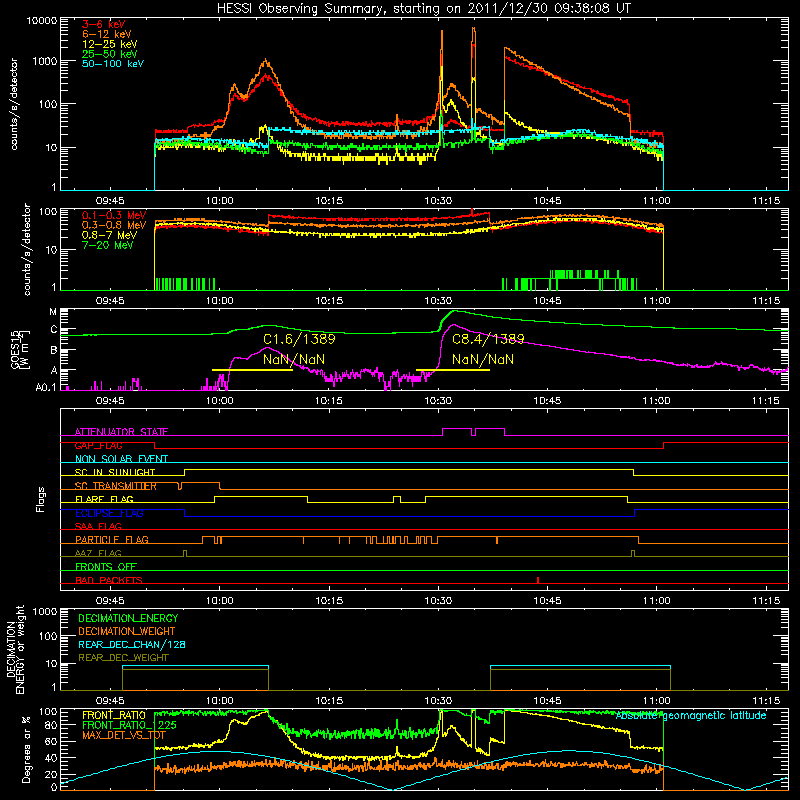Click the ATTENUATOR_STATE flag label
Viewport: 800px width, 800px height.
coord(121,432)
